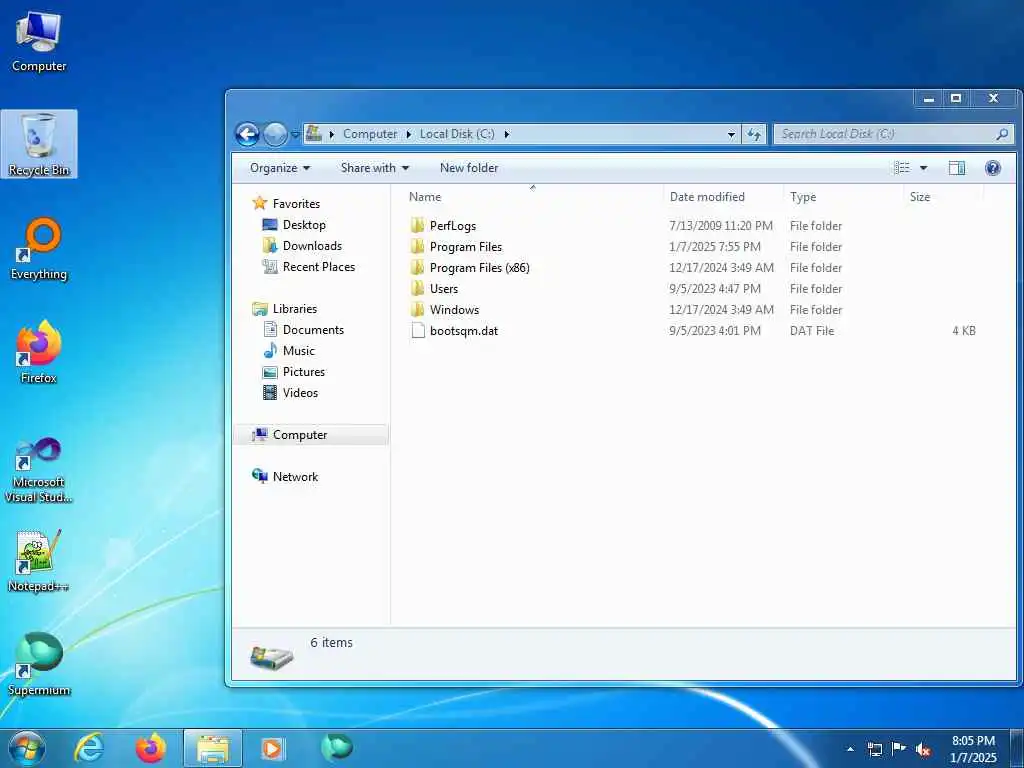Change your view icon button
1024x768 pixels.
pyautogui.click(x=902, y=168)
